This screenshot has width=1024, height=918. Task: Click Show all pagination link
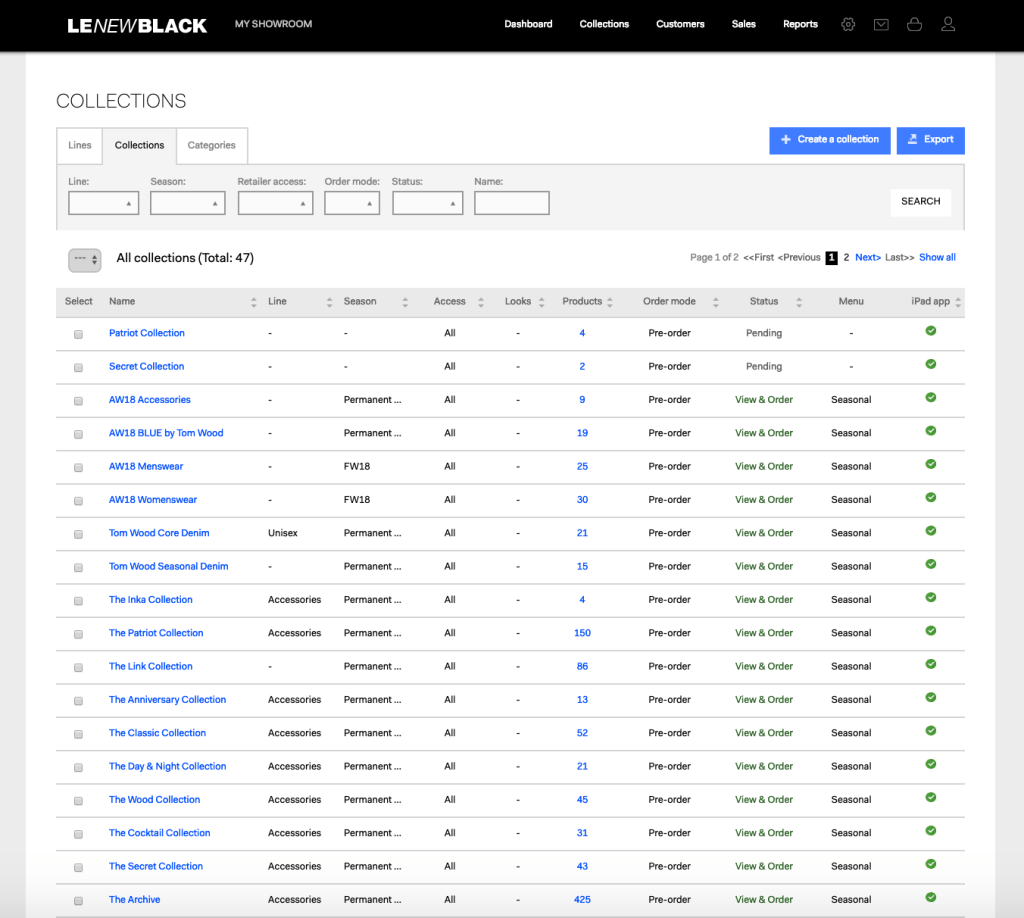936,257
